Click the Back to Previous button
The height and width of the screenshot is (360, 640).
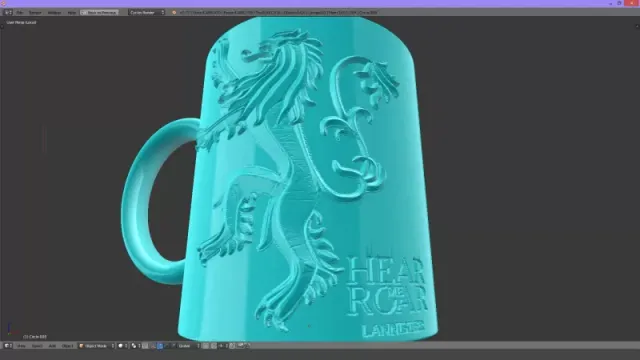pyautogui.click(x=100, y=13)
